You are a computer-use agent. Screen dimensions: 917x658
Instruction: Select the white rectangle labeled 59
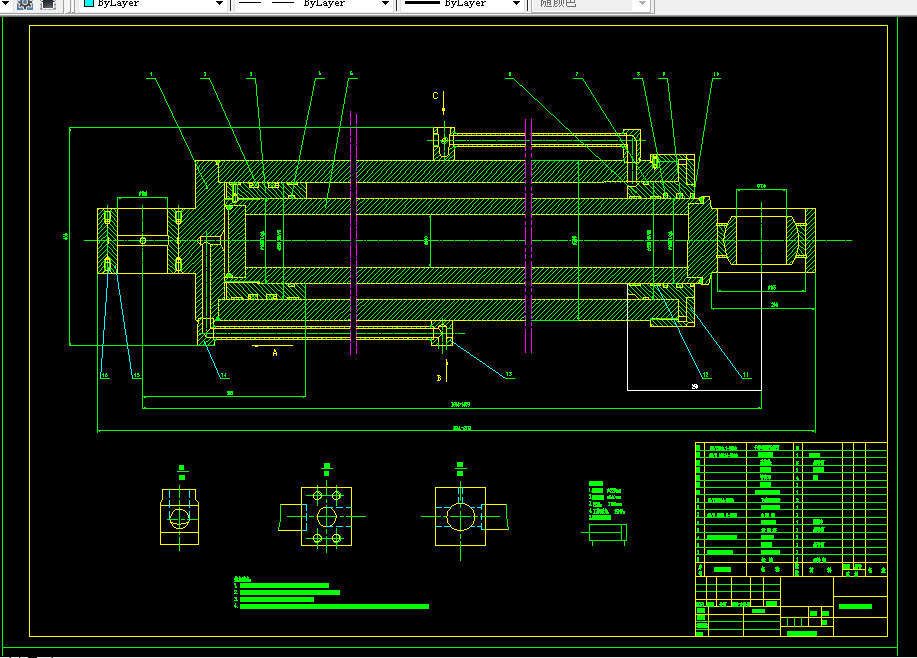click(x=694, y=337)
